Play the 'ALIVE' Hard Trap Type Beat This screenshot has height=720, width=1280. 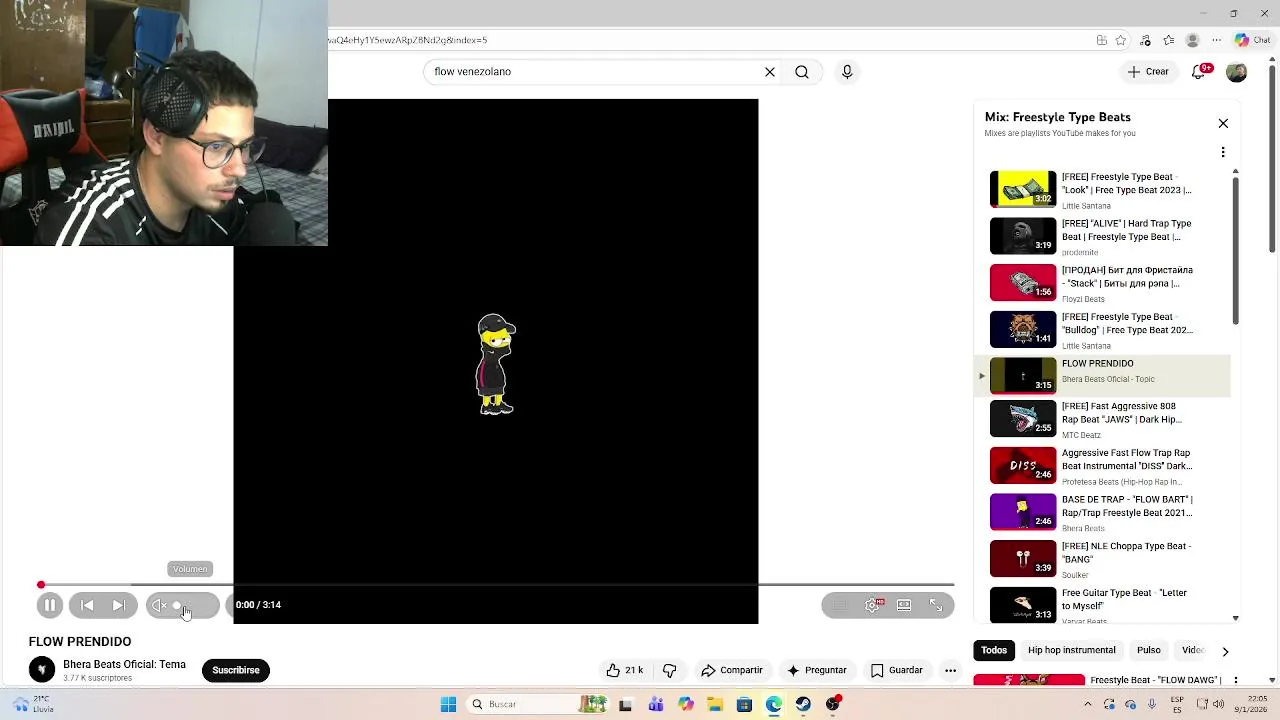1103,236
